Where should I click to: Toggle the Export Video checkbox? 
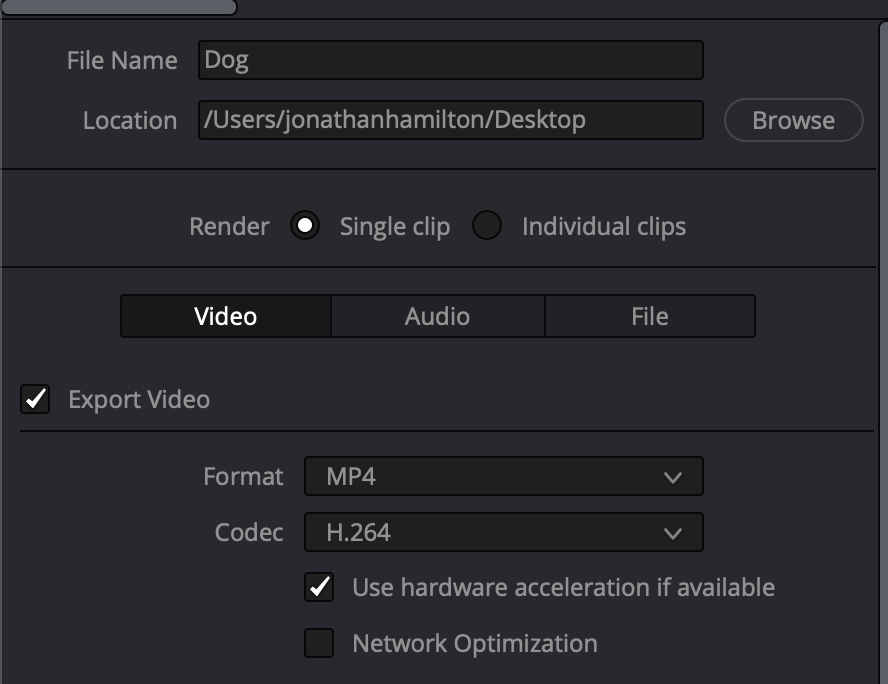pyautogui.click(x=35, y=399)
